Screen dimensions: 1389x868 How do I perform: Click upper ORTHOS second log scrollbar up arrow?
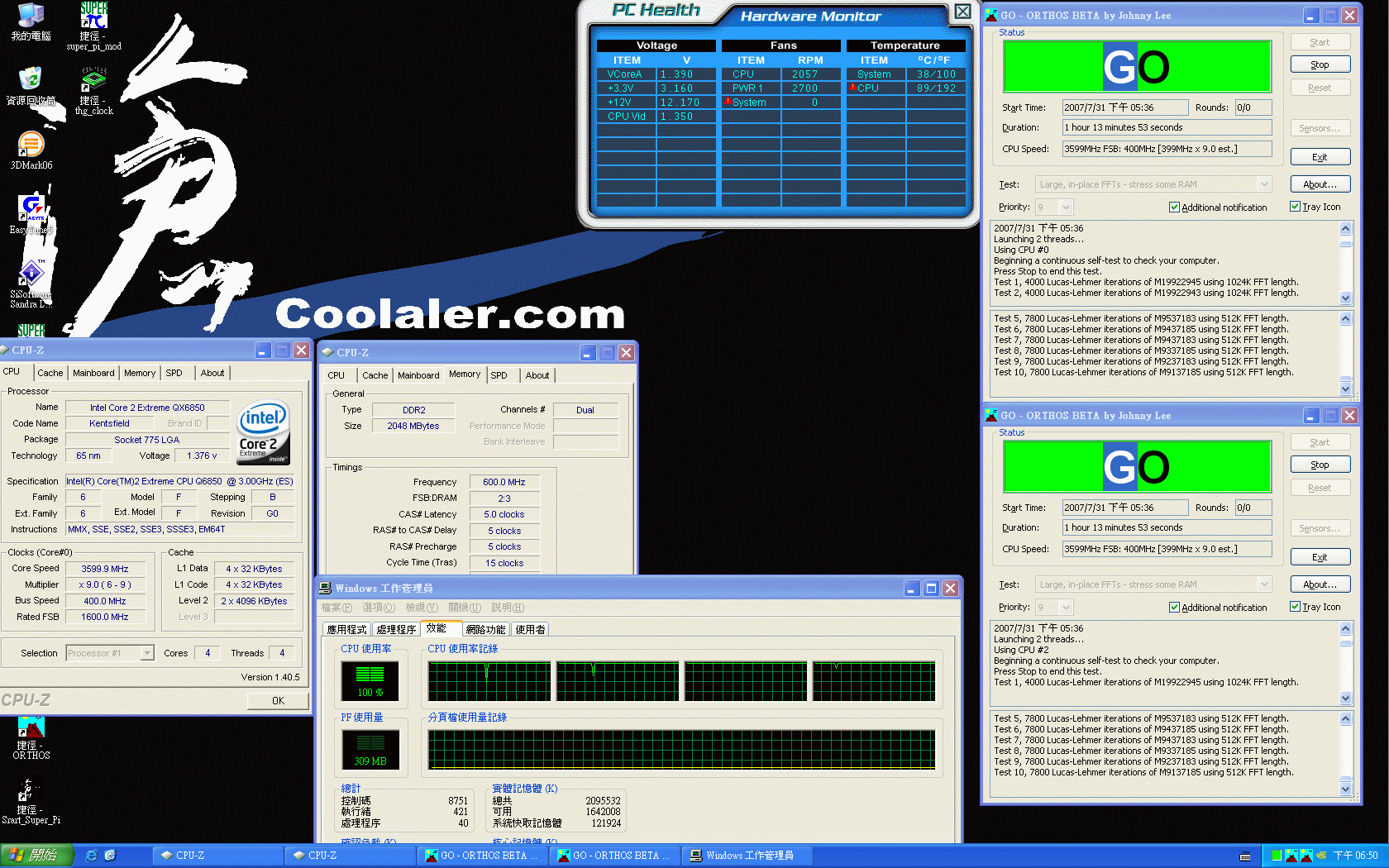(x=1345, y=318)
